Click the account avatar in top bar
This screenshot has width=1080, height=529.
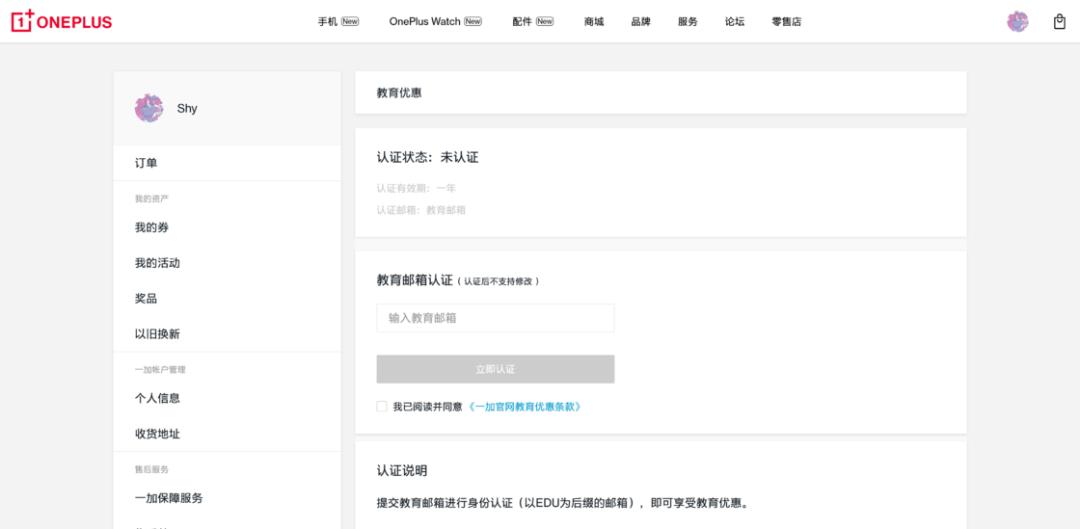tap(1017, 21)
